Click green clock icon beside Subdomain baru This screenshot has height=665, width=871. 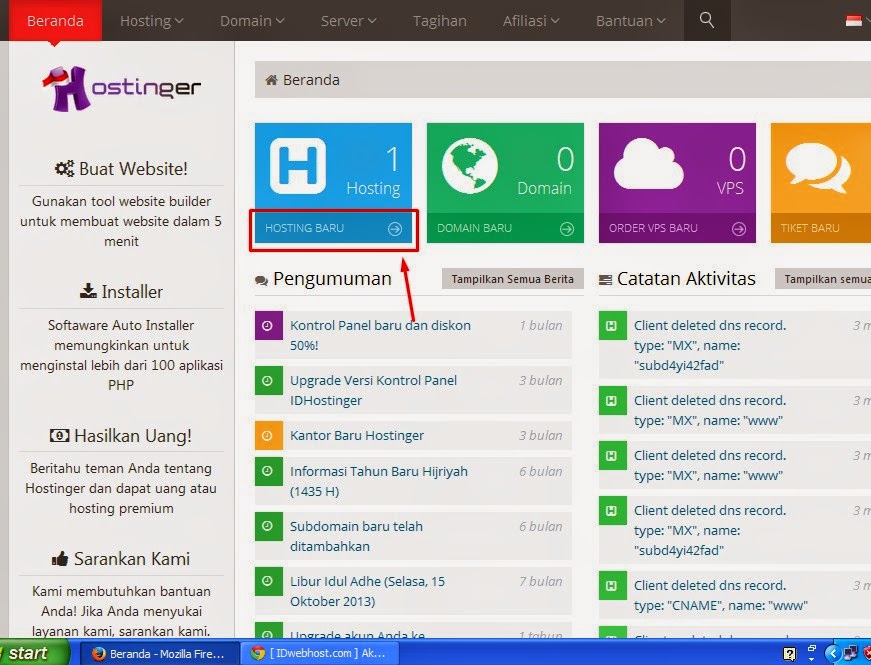click(269, 526)
